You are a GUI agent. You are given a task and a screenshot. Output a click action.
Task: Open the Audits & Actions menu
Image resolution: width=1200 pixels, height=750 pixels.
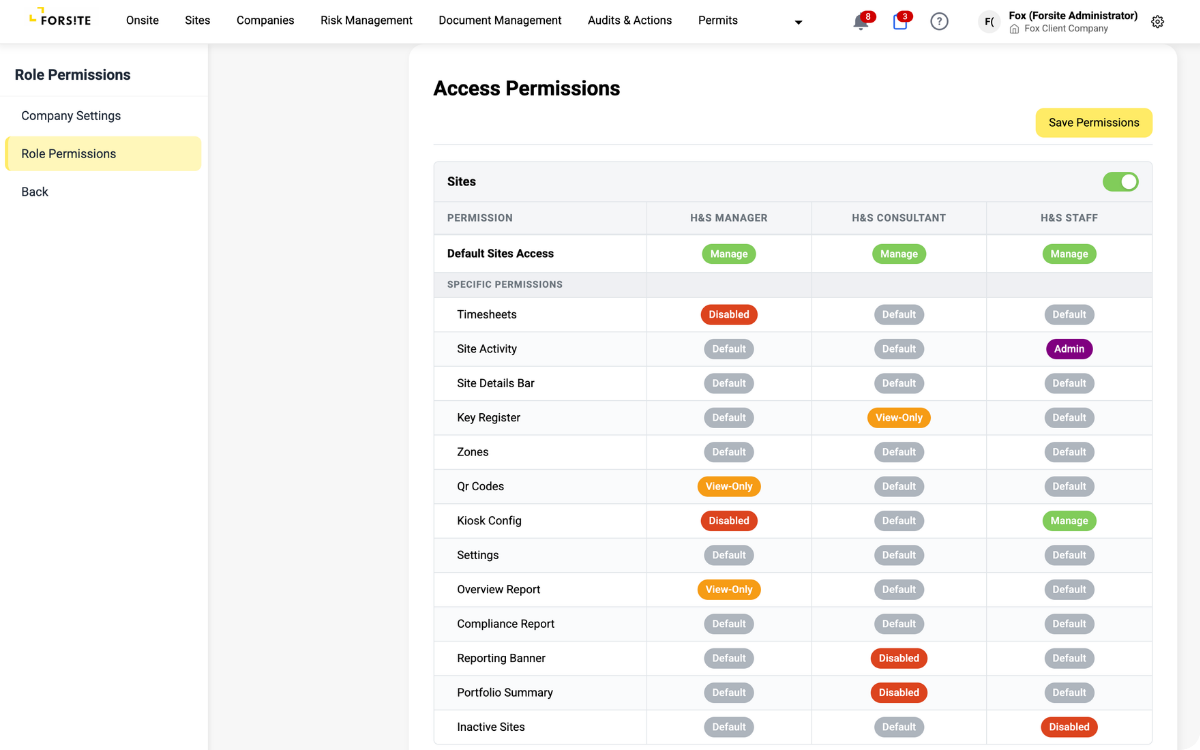click(630, 20)
